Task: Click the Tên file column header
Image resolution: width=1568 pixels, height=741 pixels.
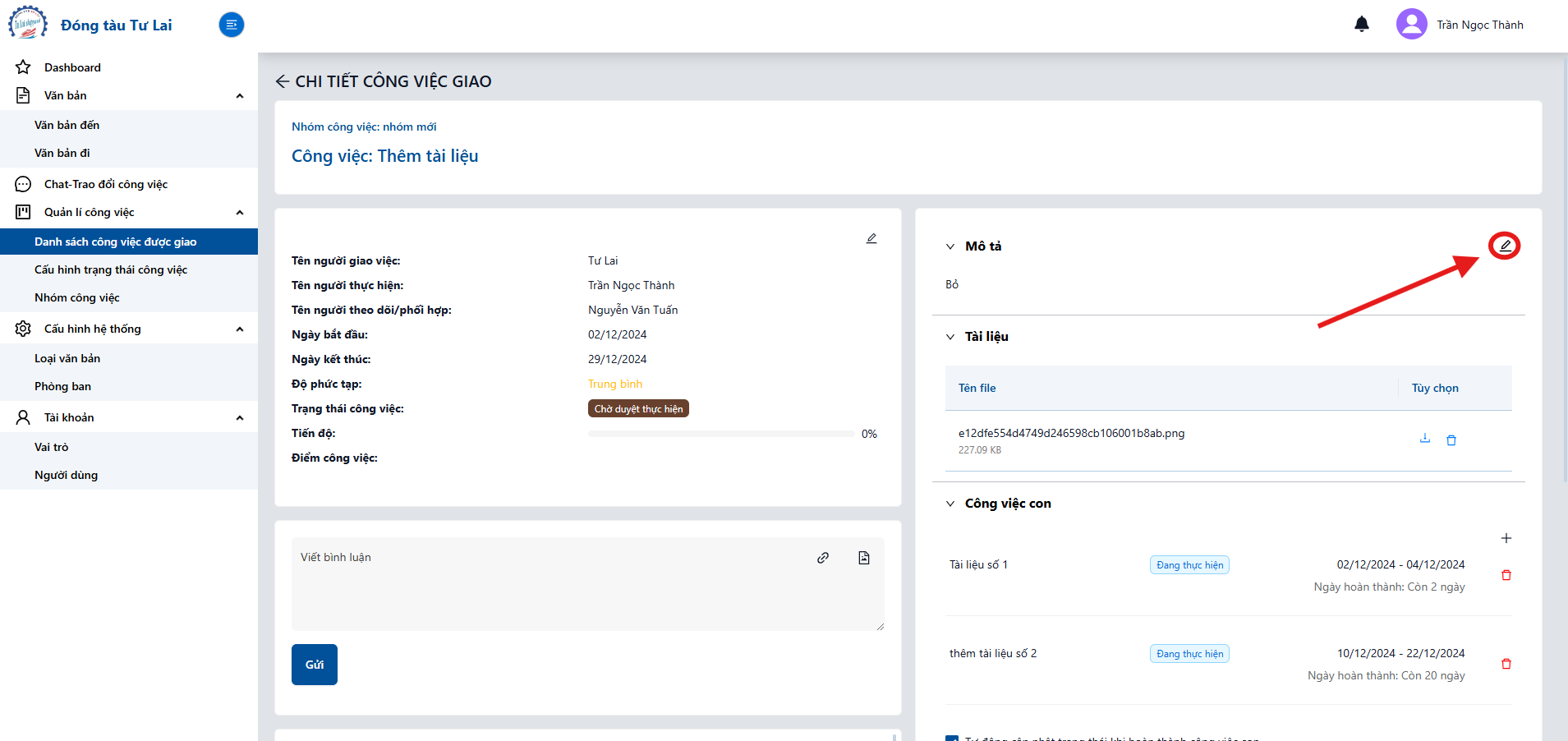Action: (x=977, y=388)
